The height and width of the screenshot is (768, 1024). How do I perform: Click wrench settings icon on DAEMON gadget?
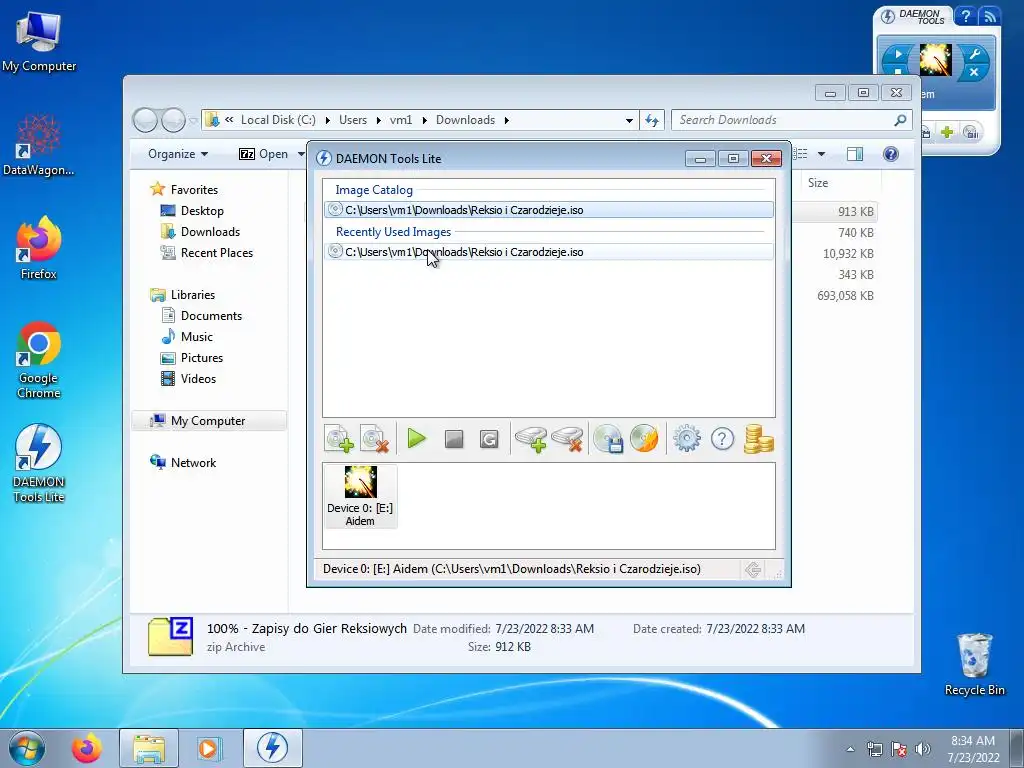[x=974, y=54]
